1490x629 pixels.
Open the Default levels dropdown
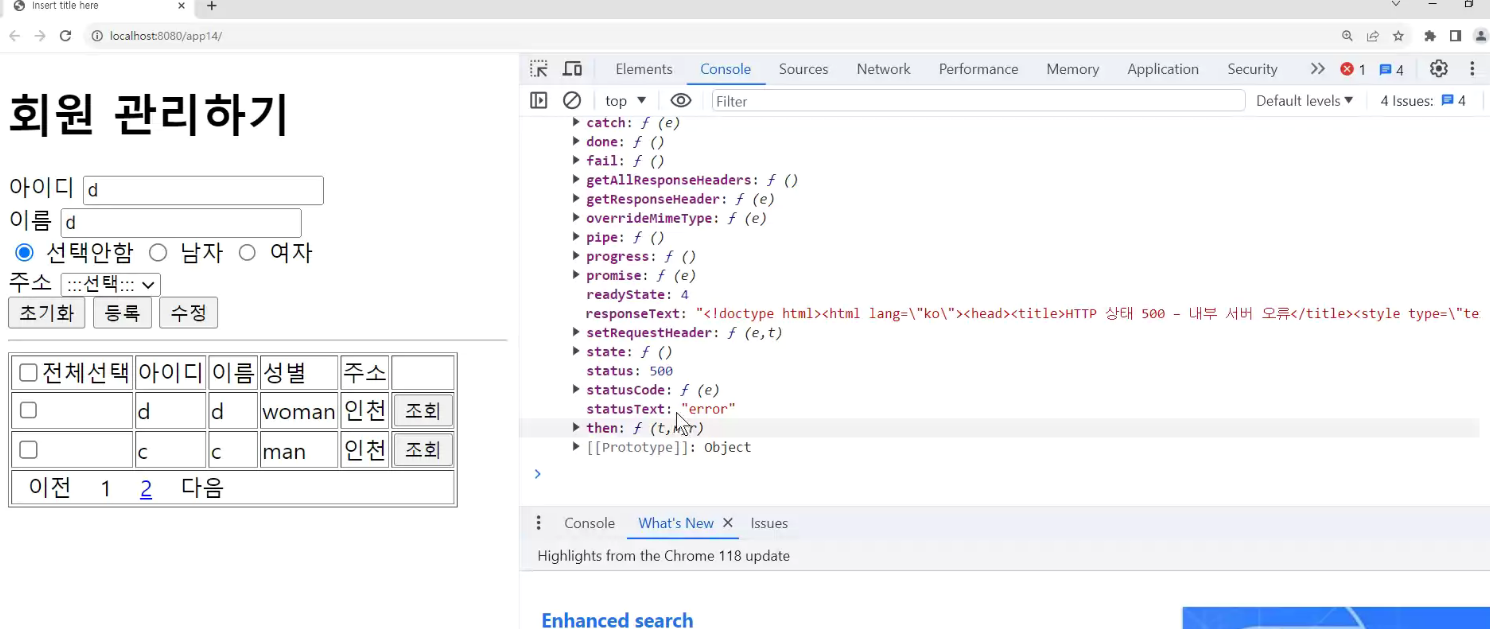pos(1304,100)
